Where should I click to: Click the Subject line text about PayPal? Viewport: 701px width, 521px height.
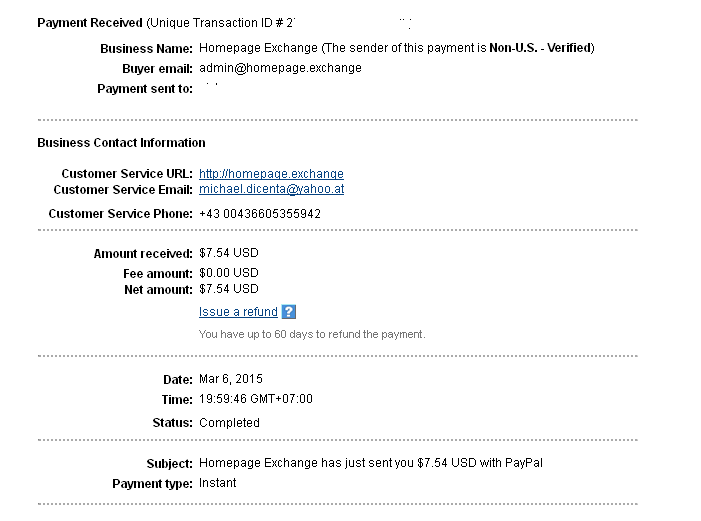pos(370,463)
